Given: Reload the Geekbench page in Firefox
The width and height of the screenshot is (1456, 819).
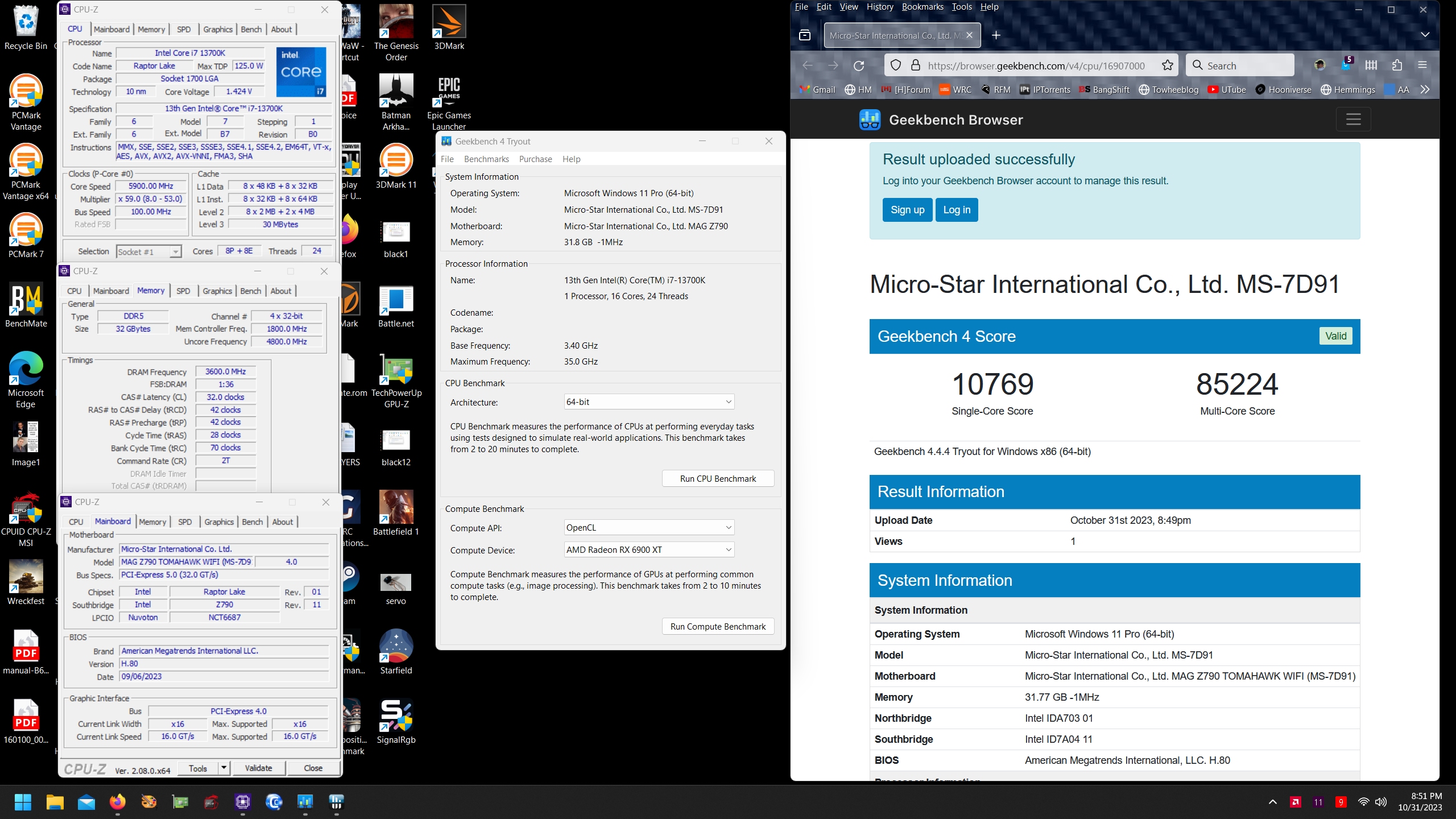Looking at the screenshot, I should click(859, 65).
